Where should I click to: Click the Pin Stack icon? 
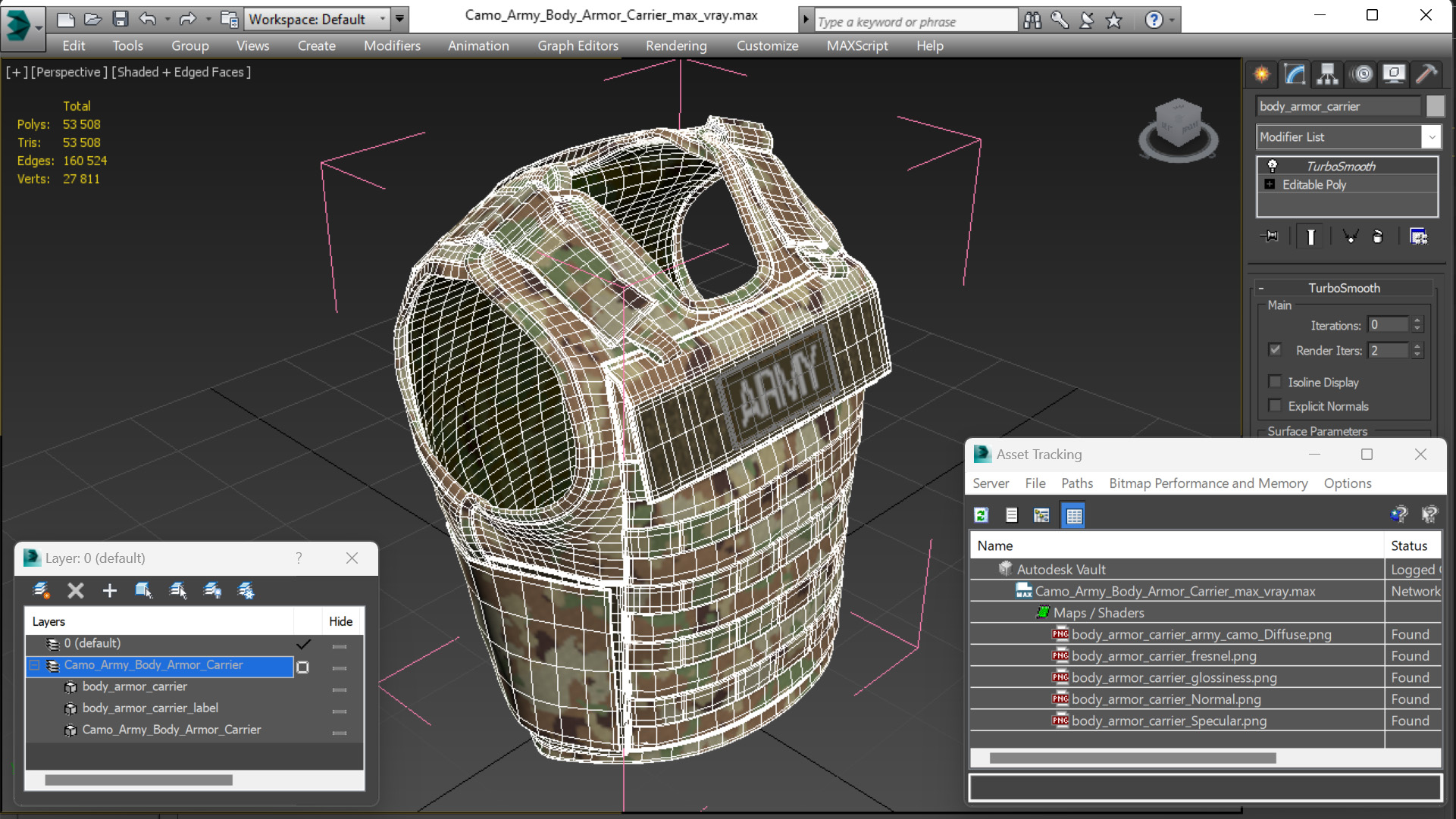coord(1270,236)
